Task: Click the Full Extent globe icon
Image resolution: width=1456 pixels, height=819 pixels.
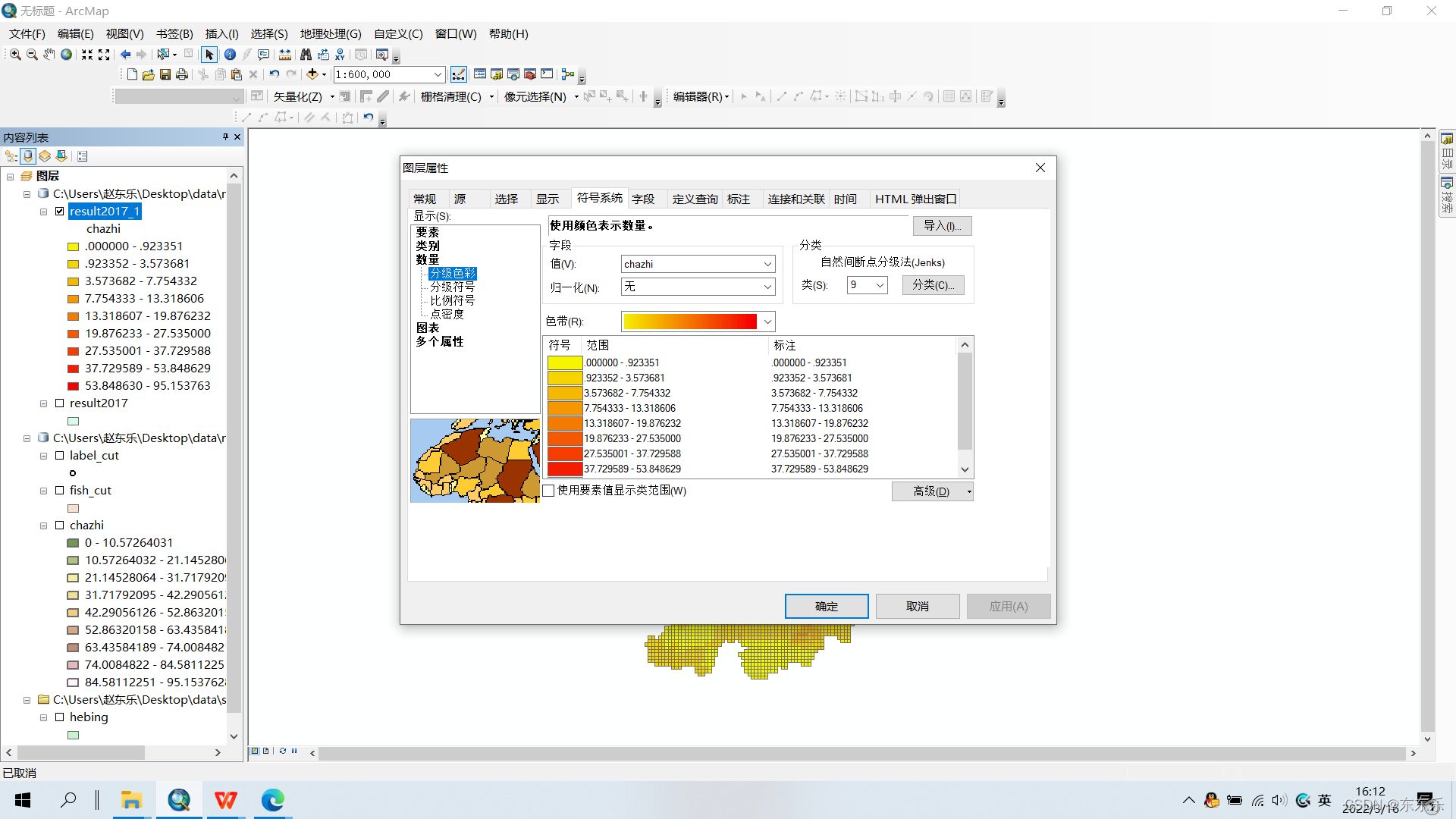Action: pos(67,55)
